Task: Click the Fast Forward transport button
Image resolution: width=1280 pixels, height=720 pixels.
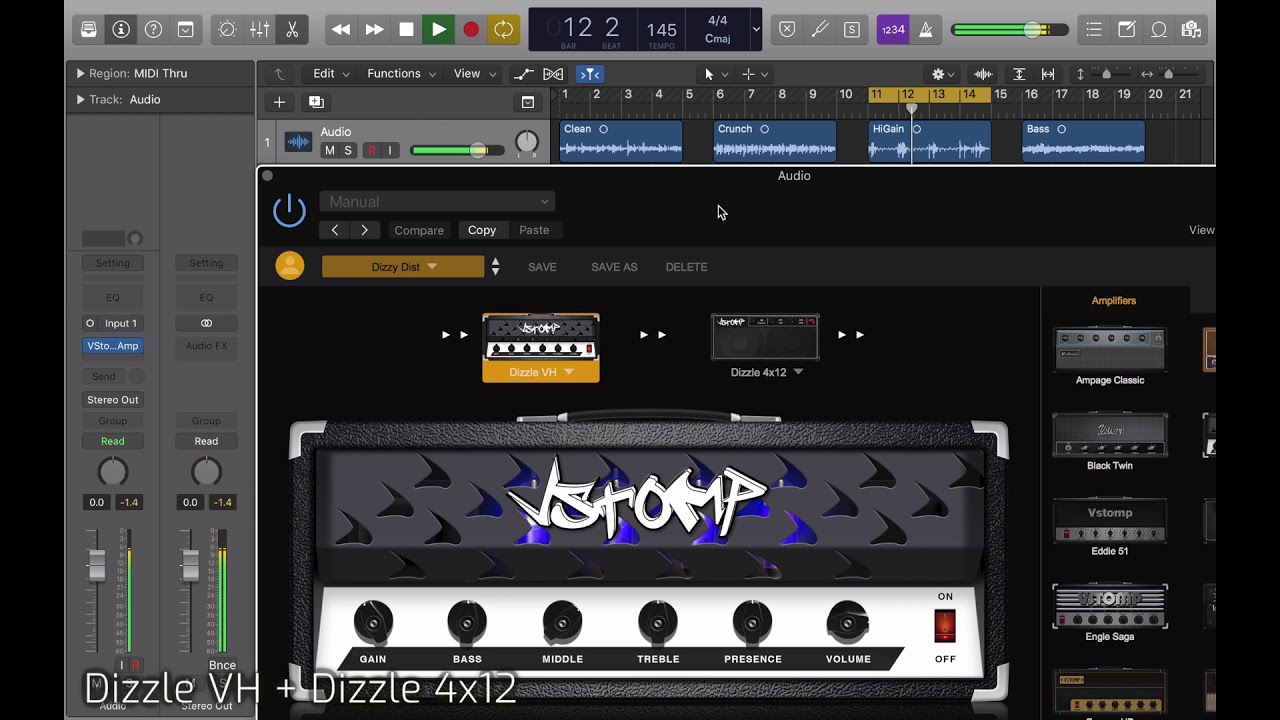Action: click(374, 29)
